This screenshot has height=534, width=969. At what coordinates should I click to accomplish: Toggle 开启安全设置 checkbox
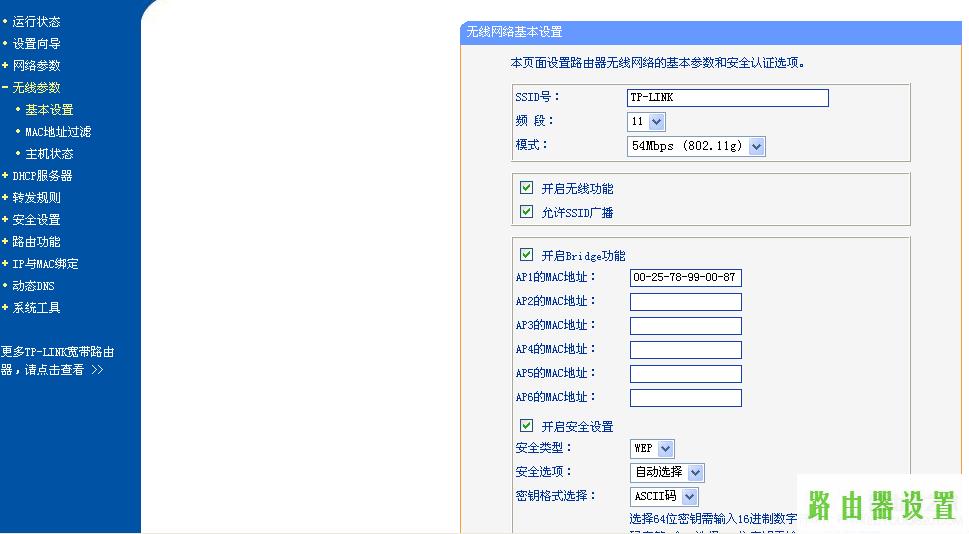(x=527, y=425)
